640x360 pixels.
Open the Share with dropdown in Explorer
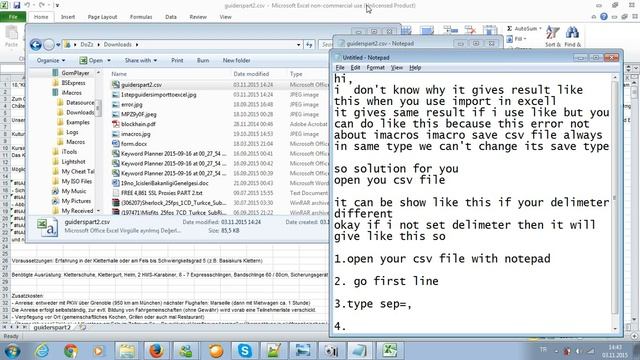[141, 60]
